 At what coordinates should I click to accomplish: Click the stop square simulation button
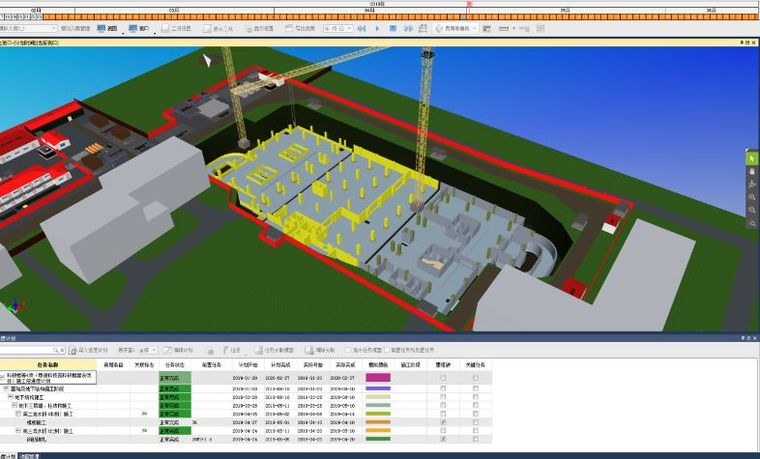[x=393, y=29]
